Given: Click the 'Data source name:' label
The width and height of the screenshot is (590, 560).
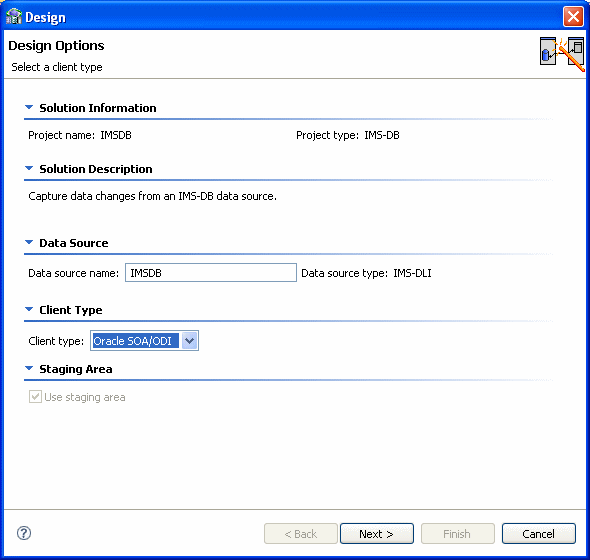Looking at the screenshot, I should tap(73, 273).
